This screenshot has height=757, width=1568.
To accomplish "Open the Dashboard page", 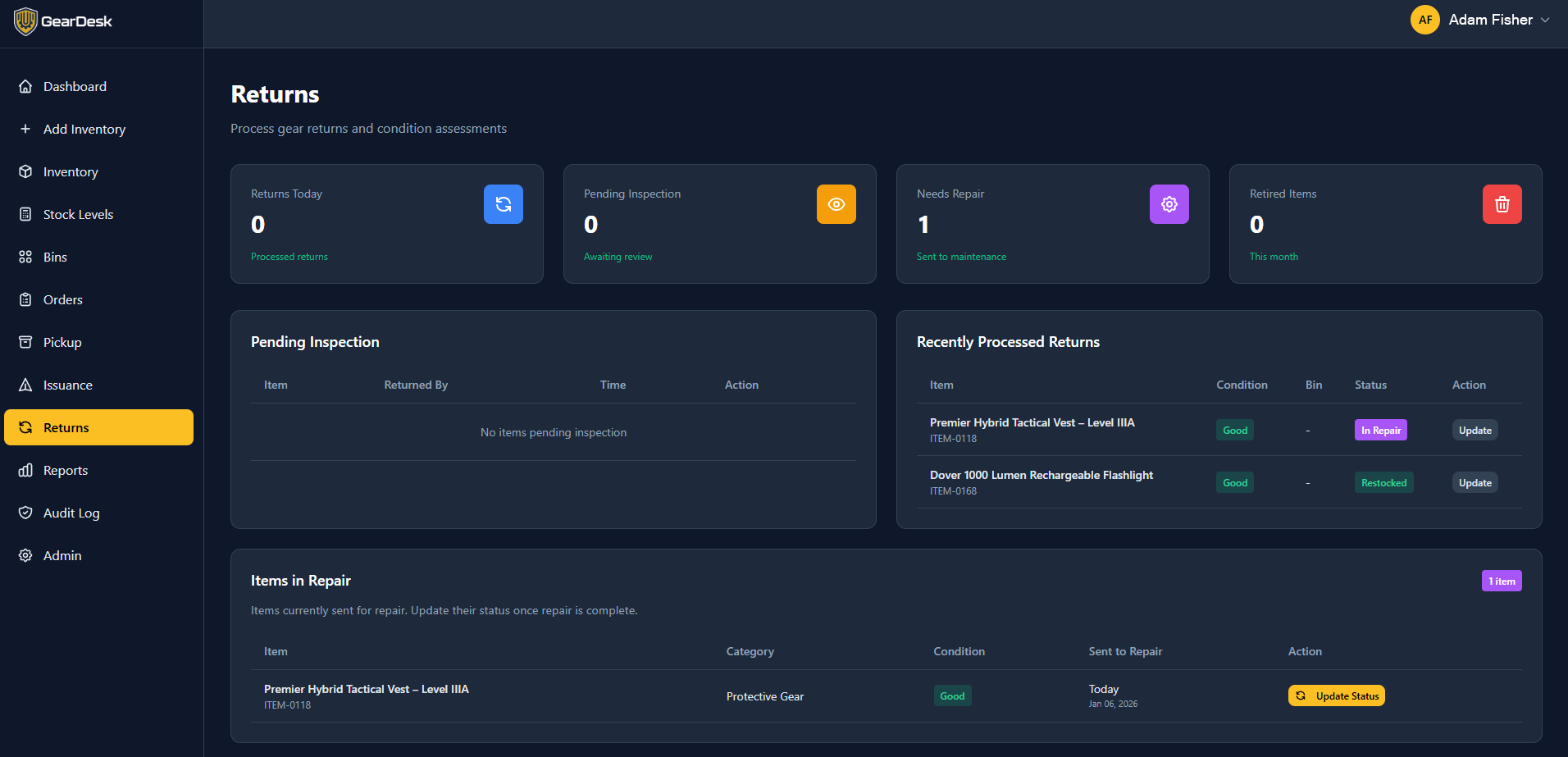I will coord(75,86).
